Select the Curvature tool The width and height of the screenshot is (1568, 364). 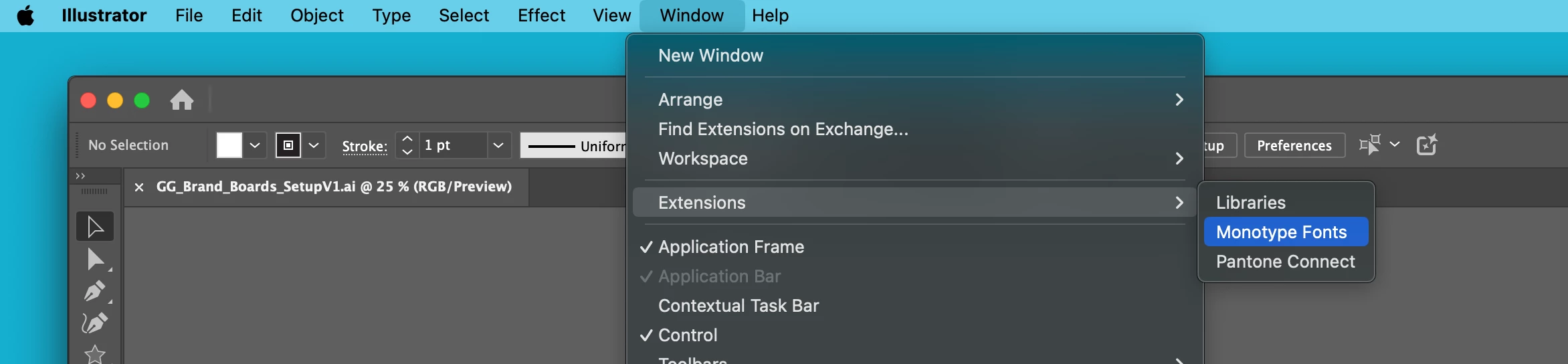(x=95, y=323)
